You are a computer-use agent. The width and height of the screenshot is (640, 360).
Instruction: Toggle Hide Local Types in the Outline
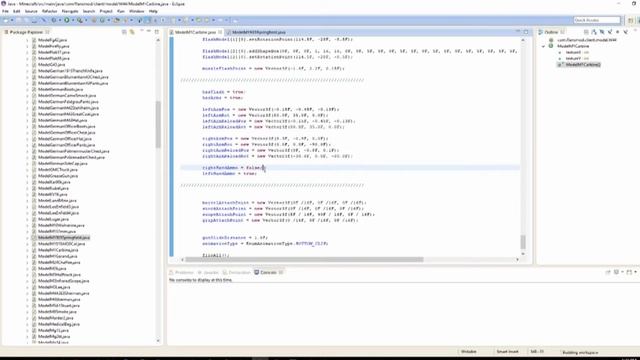626,32
